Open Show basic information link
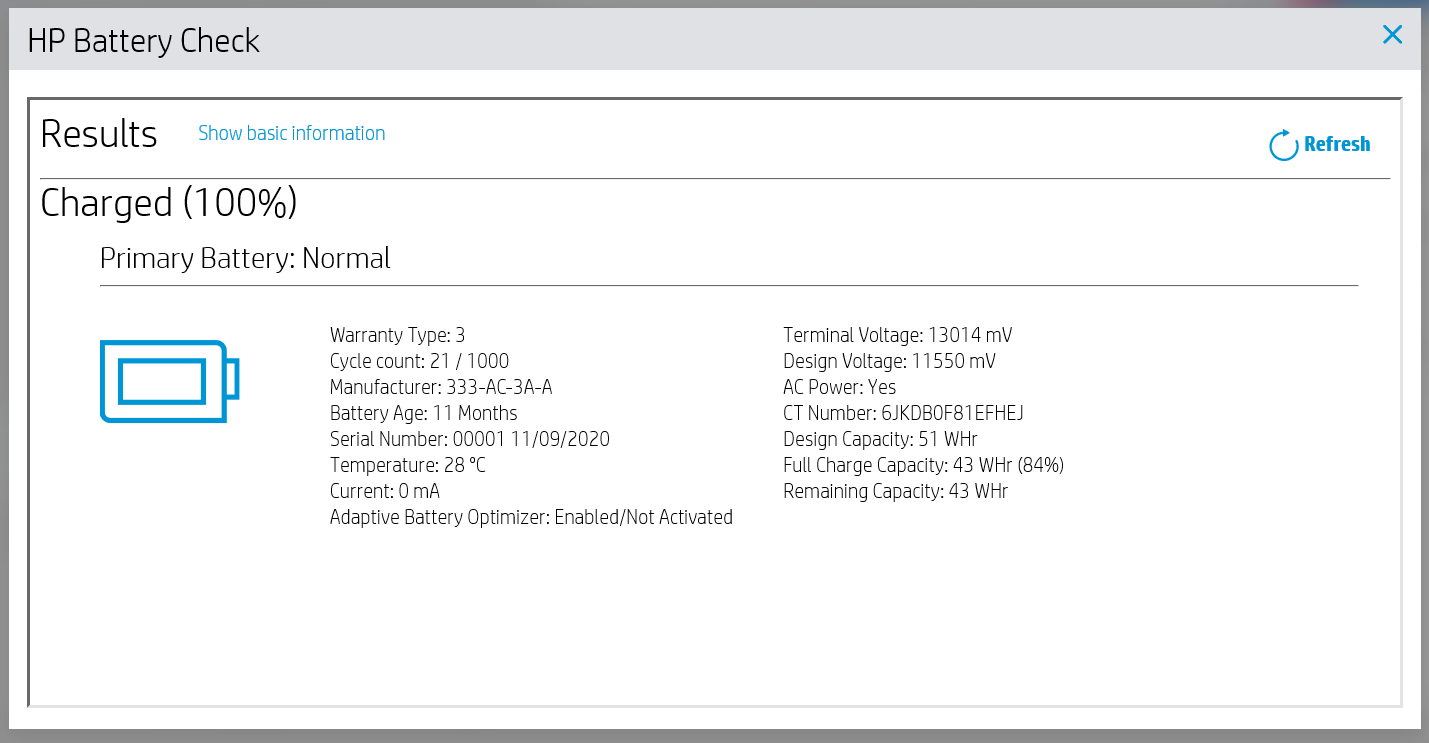Image resolution: width=1429 pixels, height=743 pixels. coord(291,133)
